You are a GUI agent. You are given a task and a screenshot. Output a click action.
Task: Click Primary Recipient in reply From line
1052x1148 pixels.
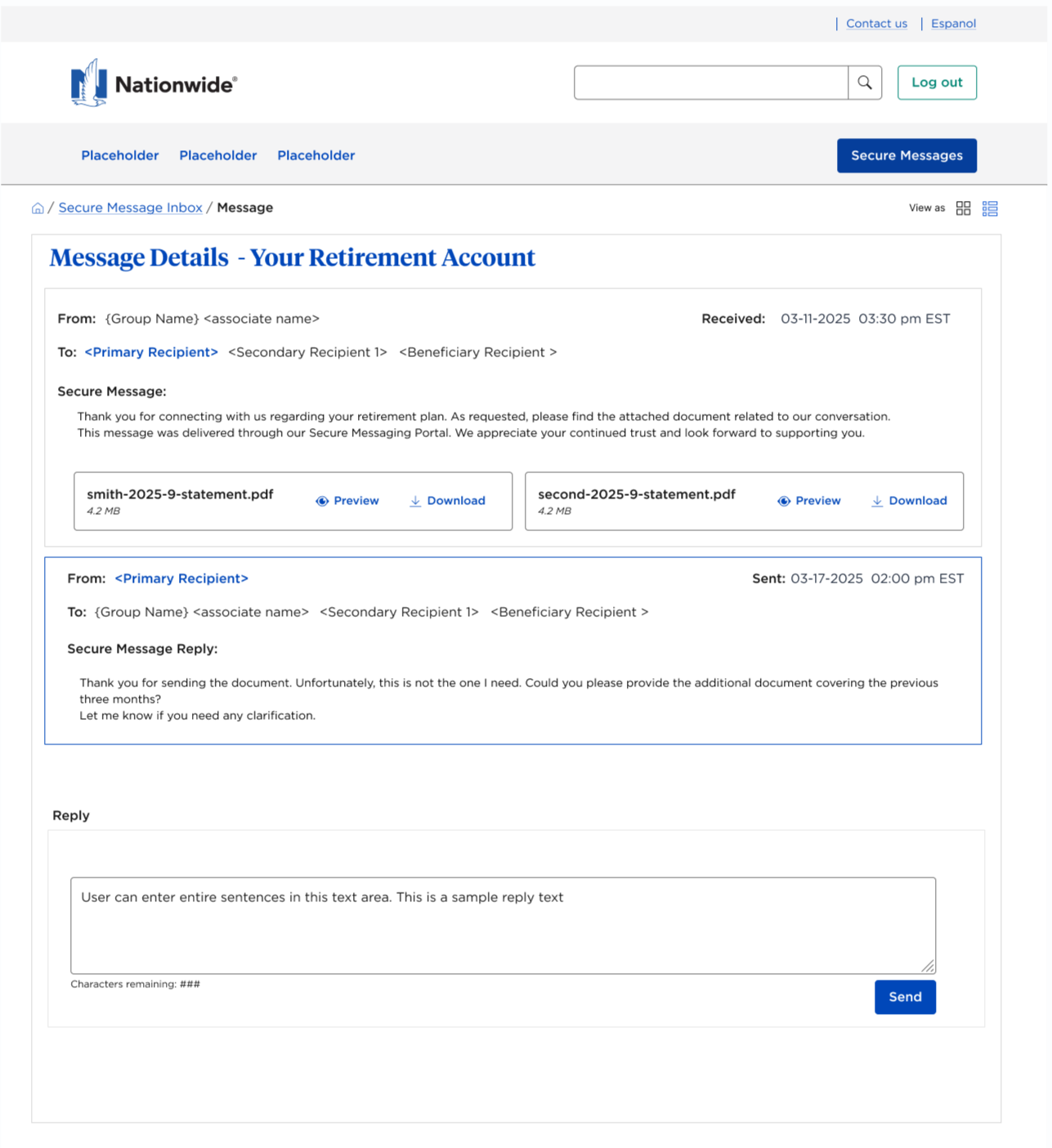pos(181,578)
